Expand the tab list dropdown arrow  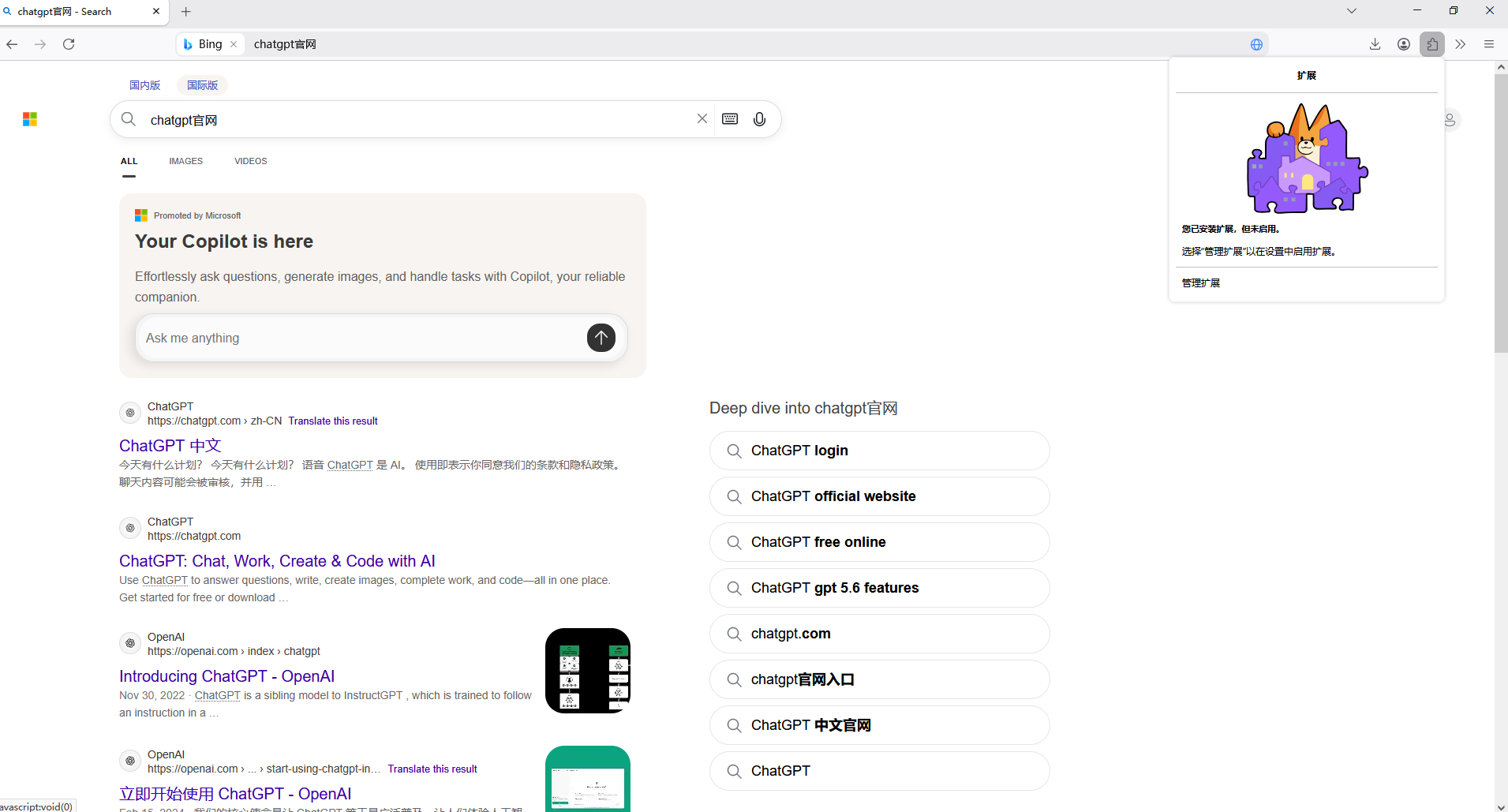point(1352,11)
